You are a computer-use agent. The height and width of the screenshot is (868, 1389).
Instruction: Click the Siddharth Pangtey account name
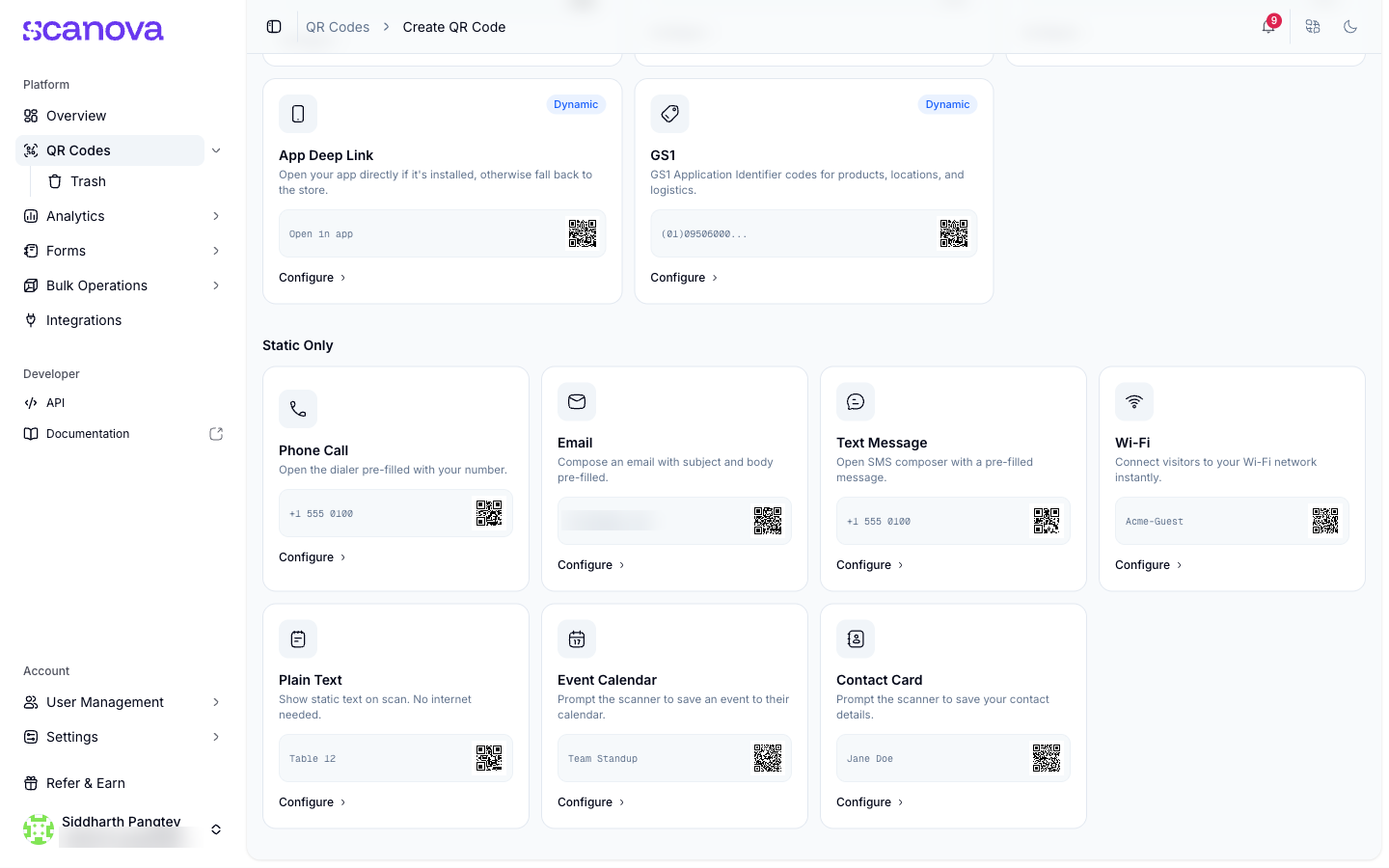pyautogui.click(x=122, y=822)
